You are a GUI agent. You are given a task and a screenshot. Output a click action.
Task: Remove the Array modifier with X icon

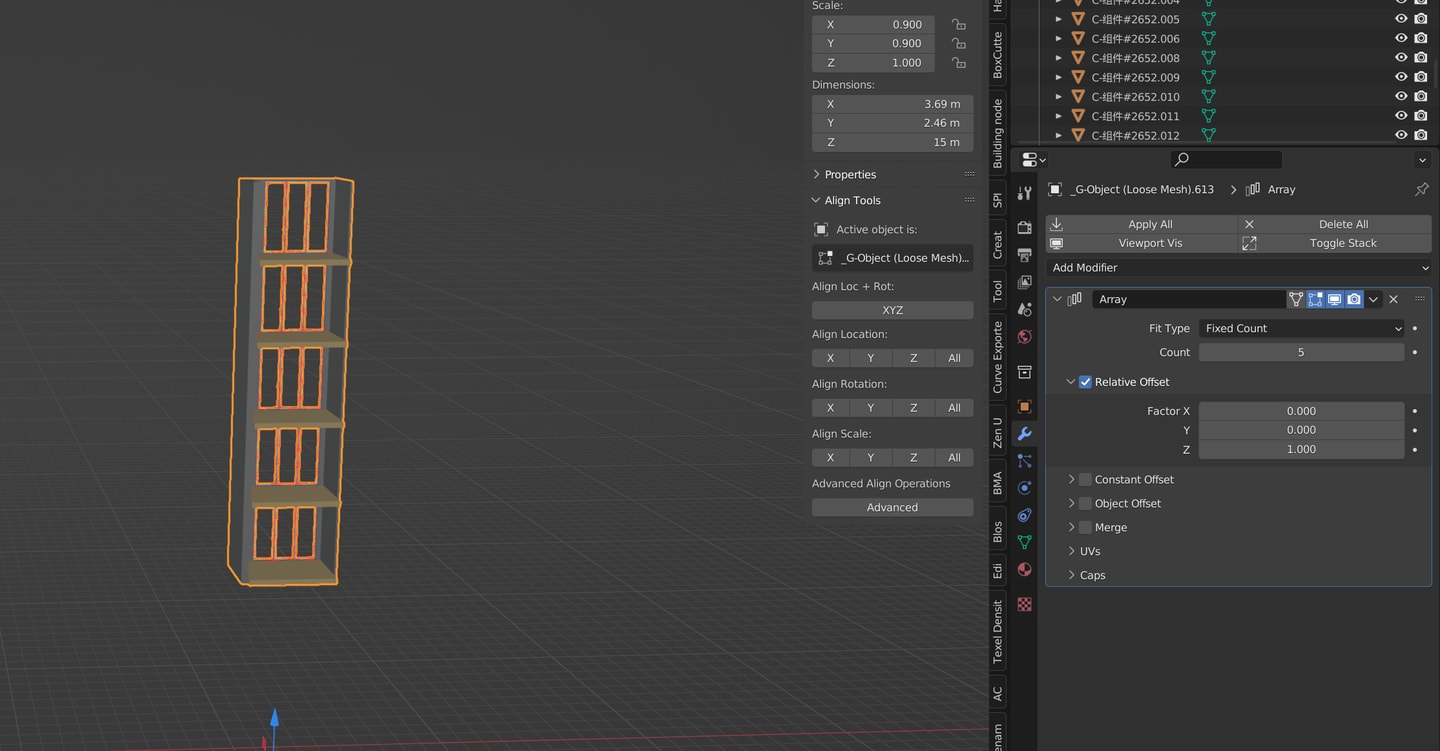pos(1393,299)
